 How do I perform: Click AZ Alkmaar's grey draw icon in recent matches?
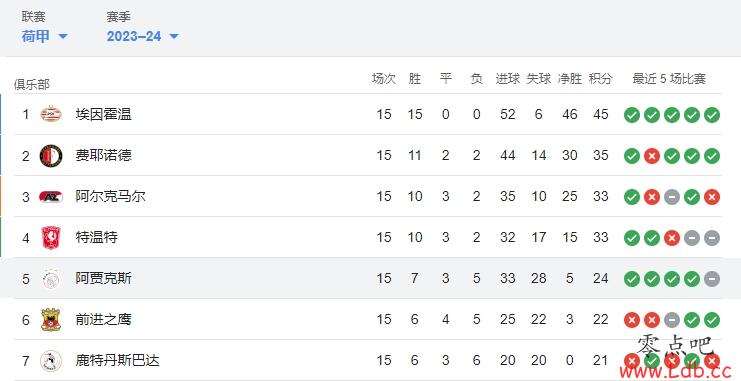(x=672, y=197)
